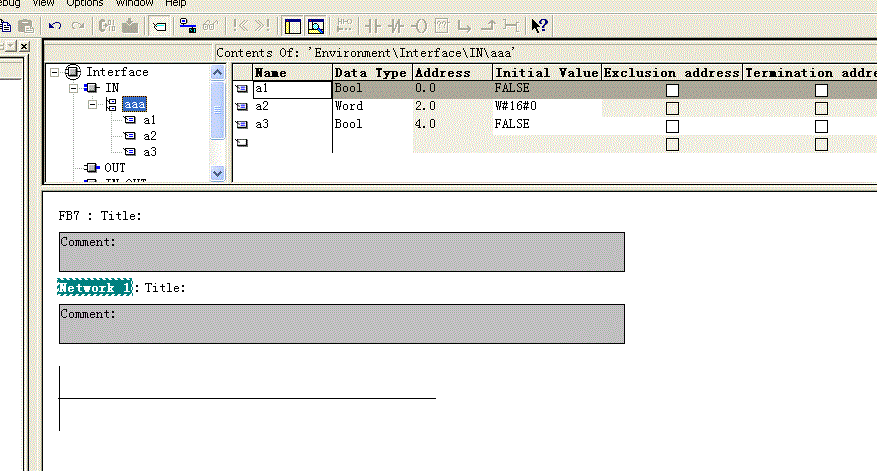
Task: Click the Download to PLC icon
Action: [x=130, y=26]
